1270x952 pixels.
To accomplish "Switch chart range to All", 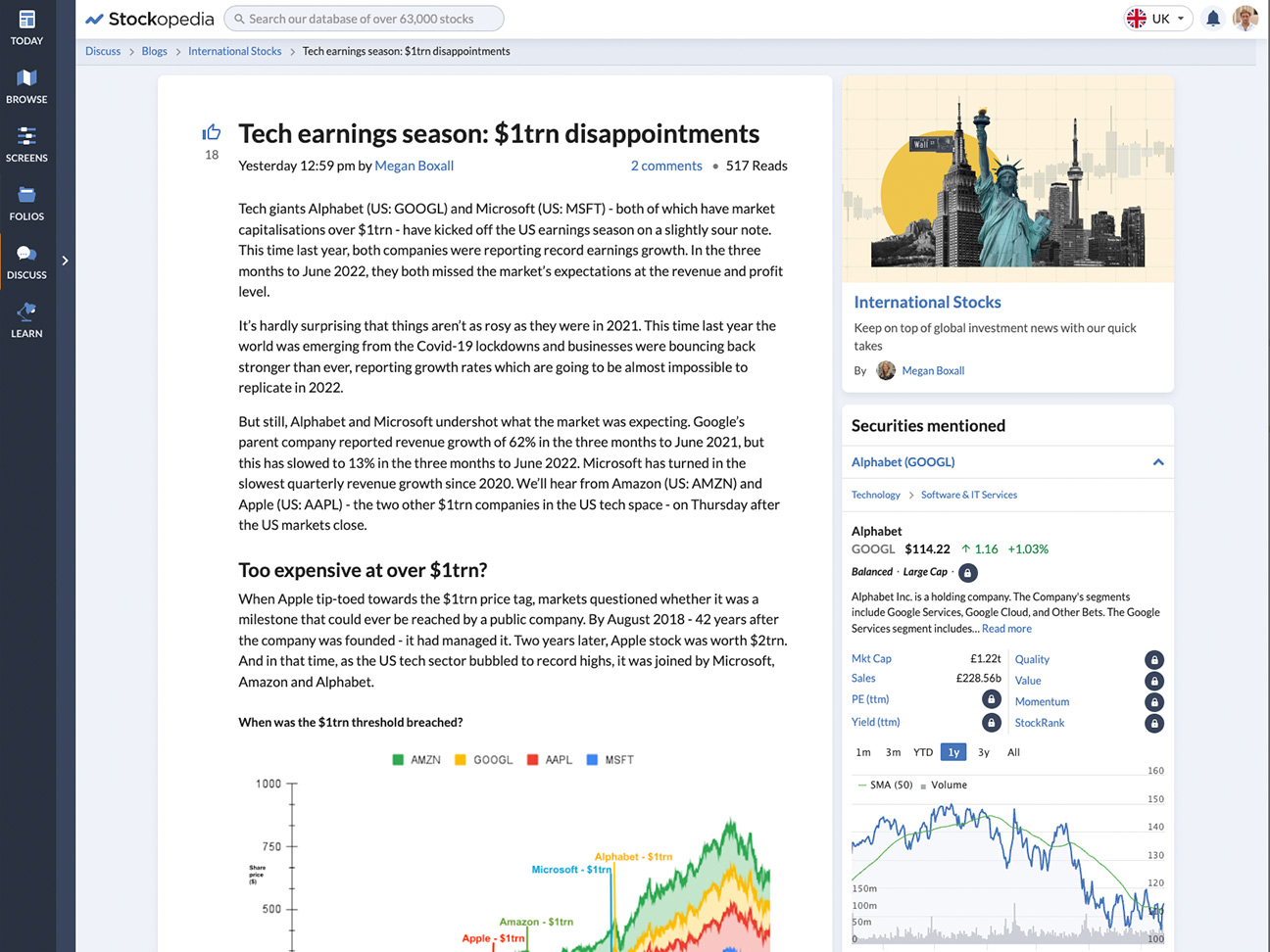I will coord(1013,752).
